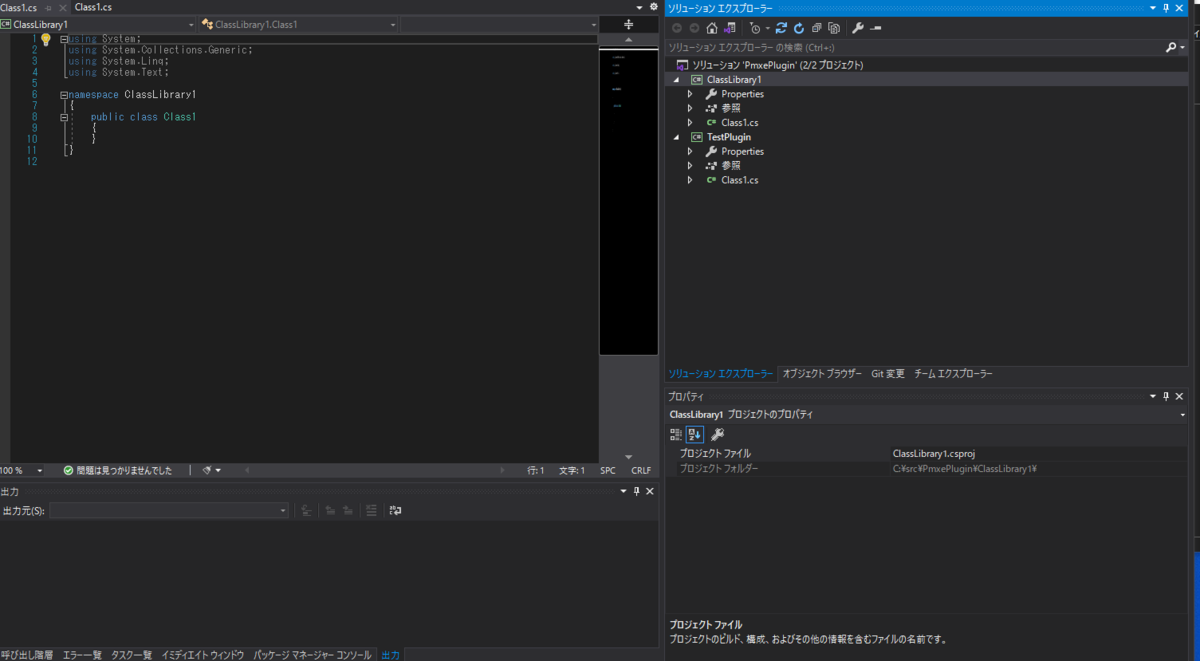
Task: Auto-hide the Solution Explorer with pin icon
Action: [1166, 7]
